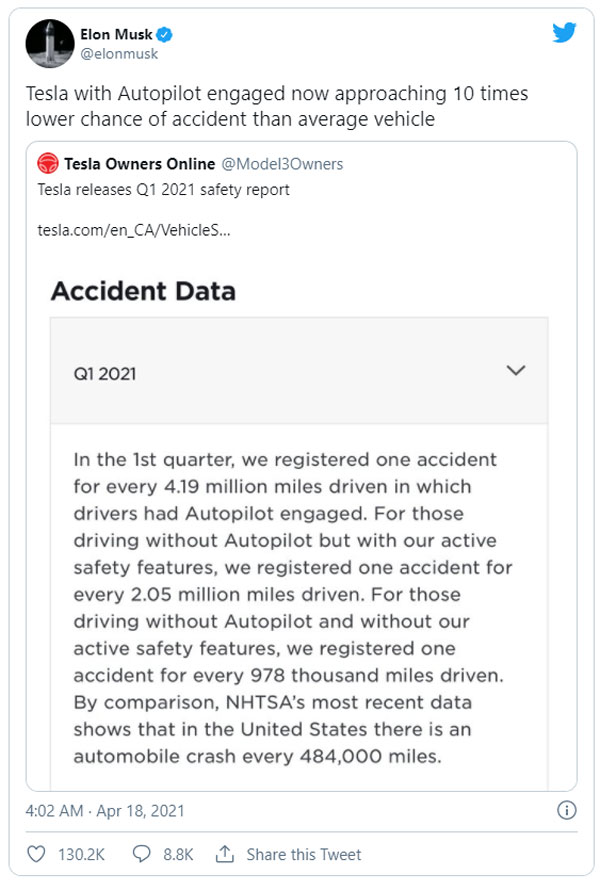Collapse the Q1 2021 accordion header
The width and height of the screenshot is (600, 890).
(x=298, y=371)
